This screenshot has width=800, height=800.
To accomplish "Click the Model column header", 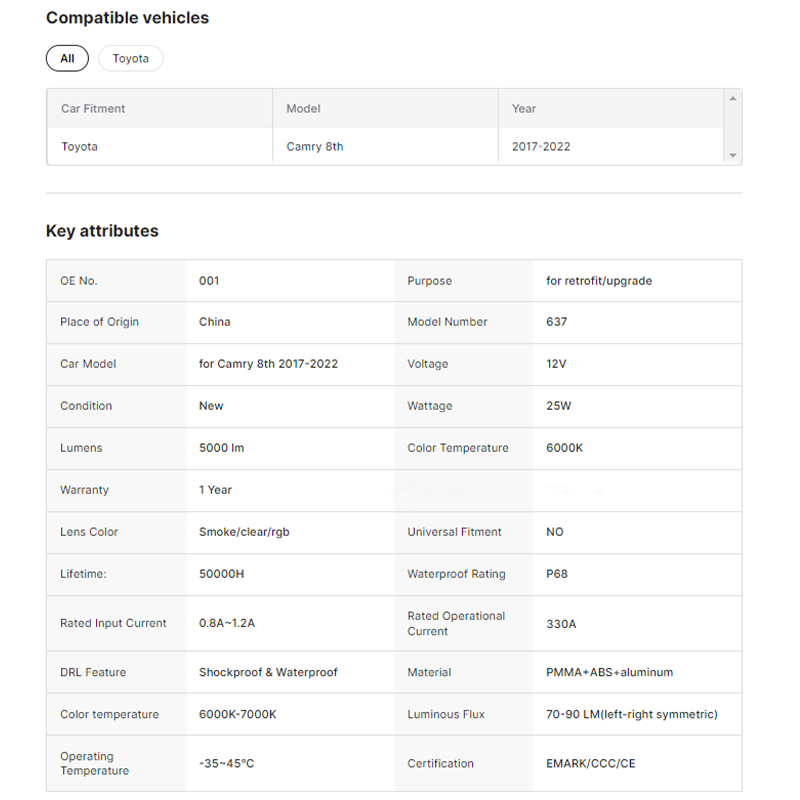I will point(303,108).
